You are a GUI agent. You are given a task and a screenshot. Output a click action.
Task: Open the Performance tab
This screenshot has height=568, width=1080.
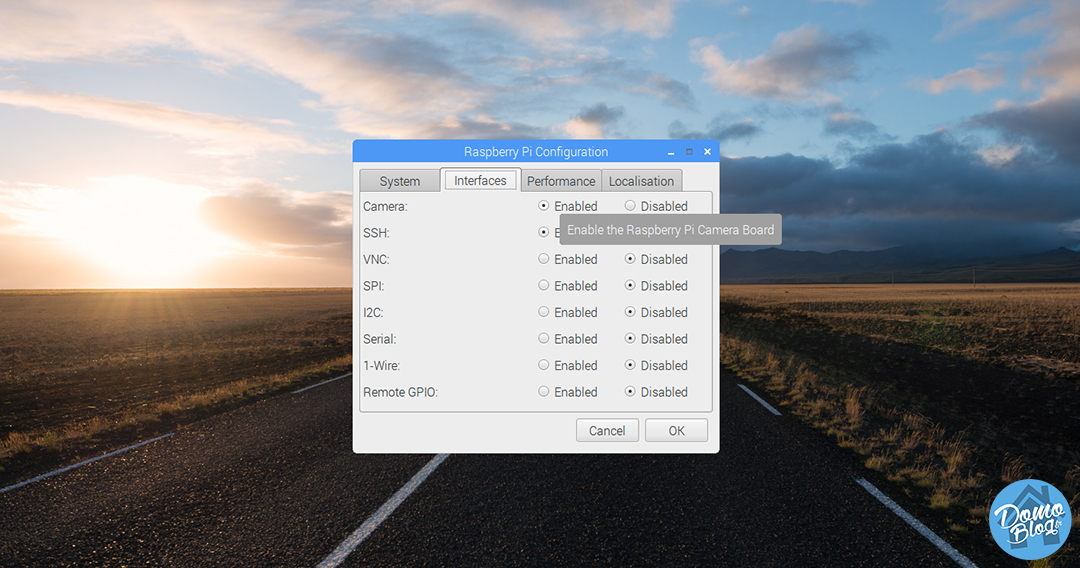click(561, 181)
